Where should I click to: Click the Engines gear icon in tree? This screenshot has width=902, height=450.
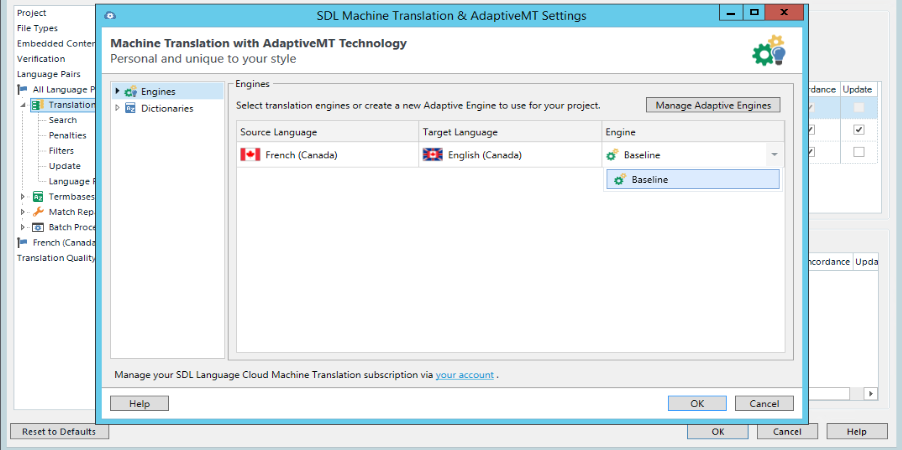click(130, 92)
